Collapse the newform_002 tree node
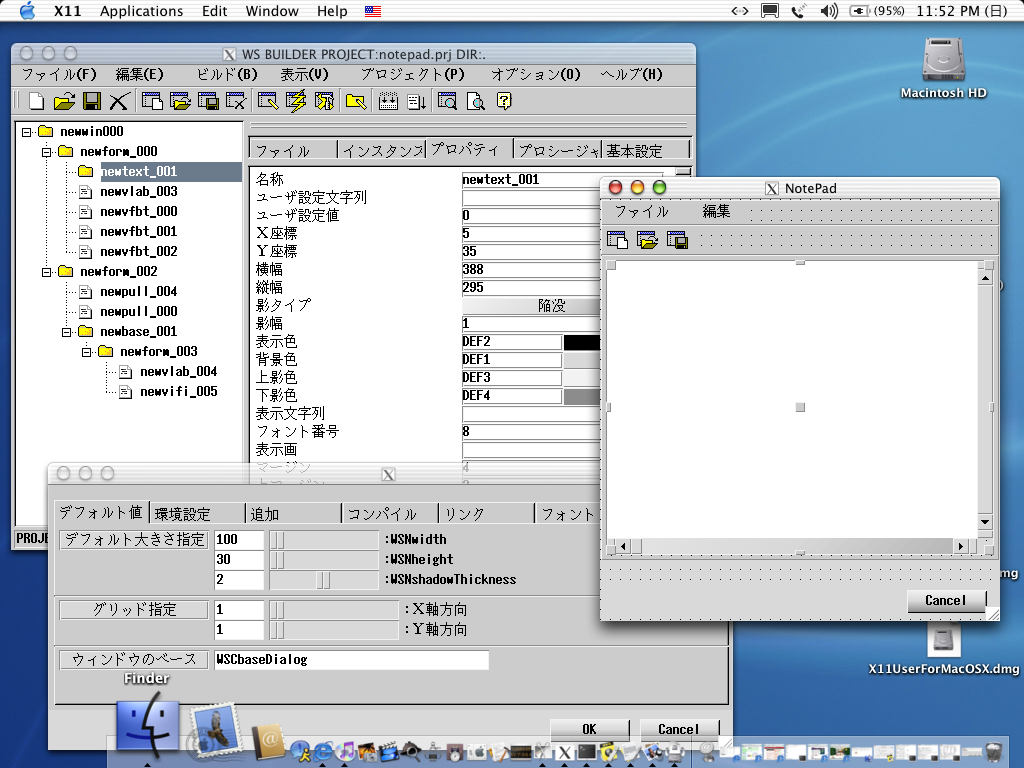This screenshot has height=768, width=1024. tap(47, 271)
